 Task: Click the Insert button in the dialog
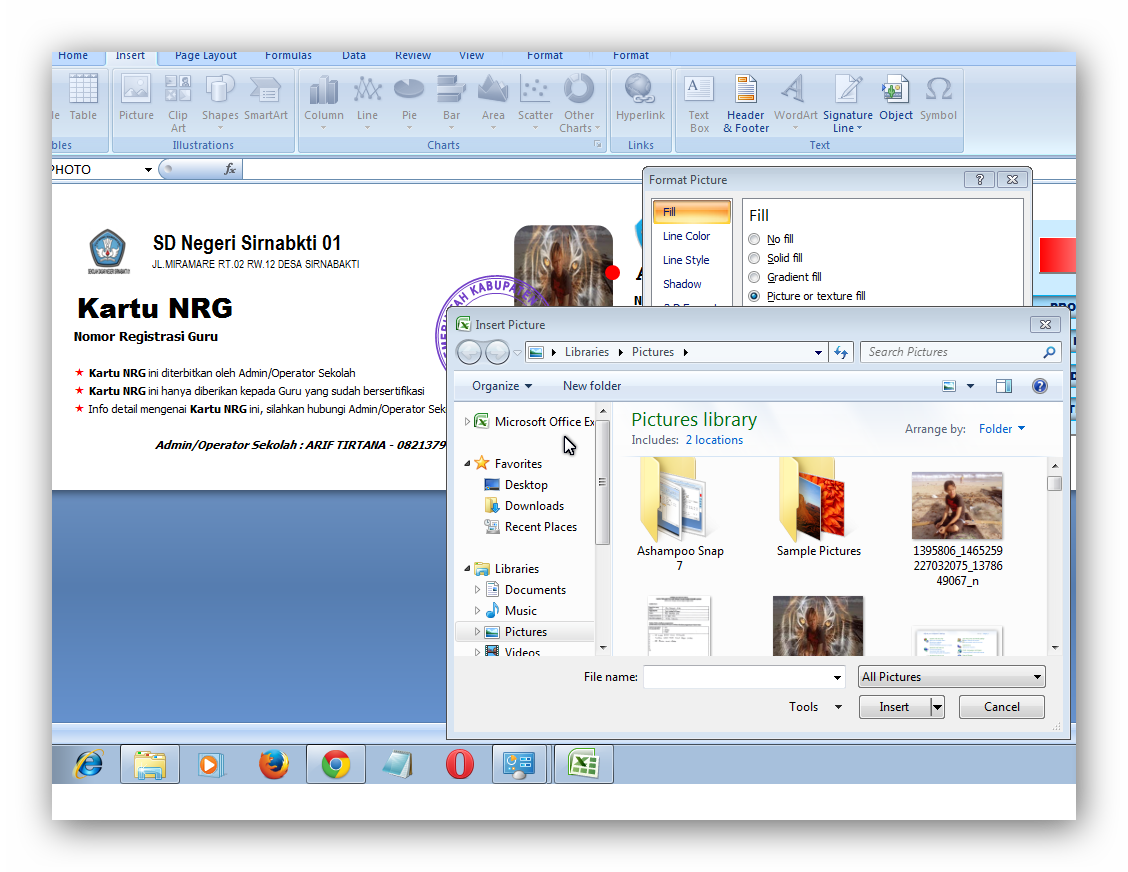coord(893,706)
